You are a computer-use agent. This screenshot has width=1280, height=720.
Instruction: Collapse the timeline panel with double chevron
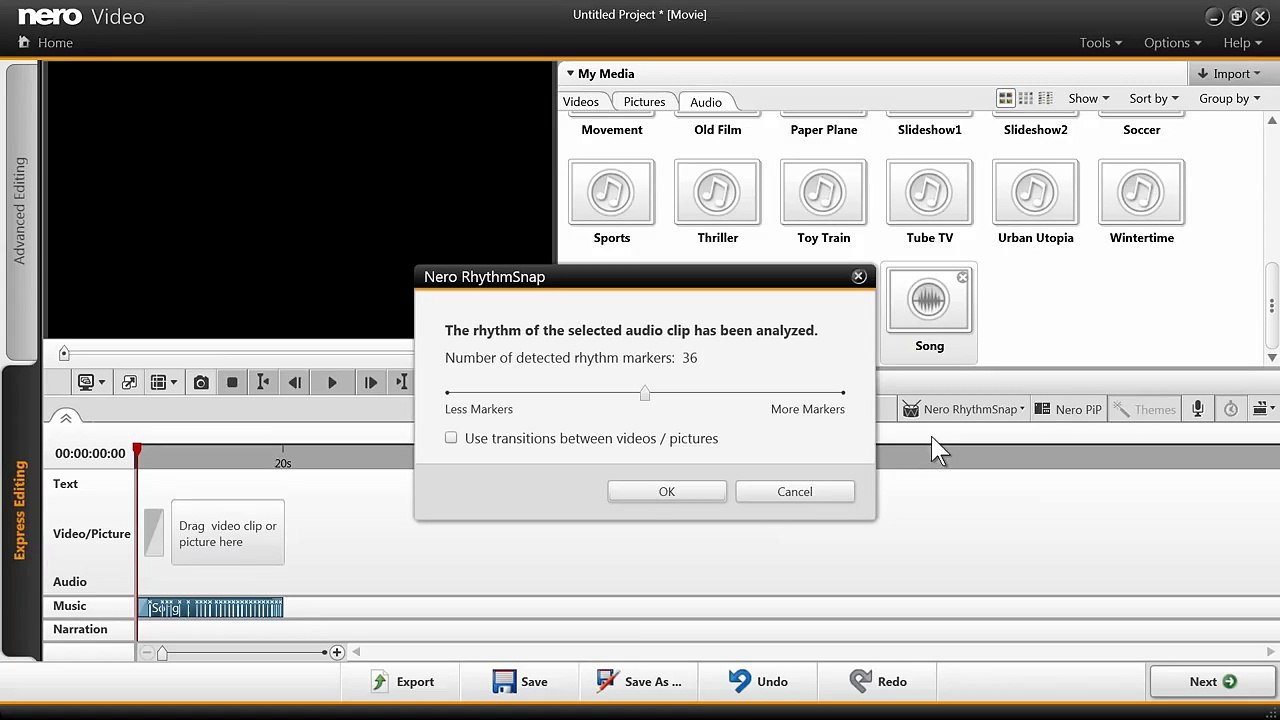66,418
